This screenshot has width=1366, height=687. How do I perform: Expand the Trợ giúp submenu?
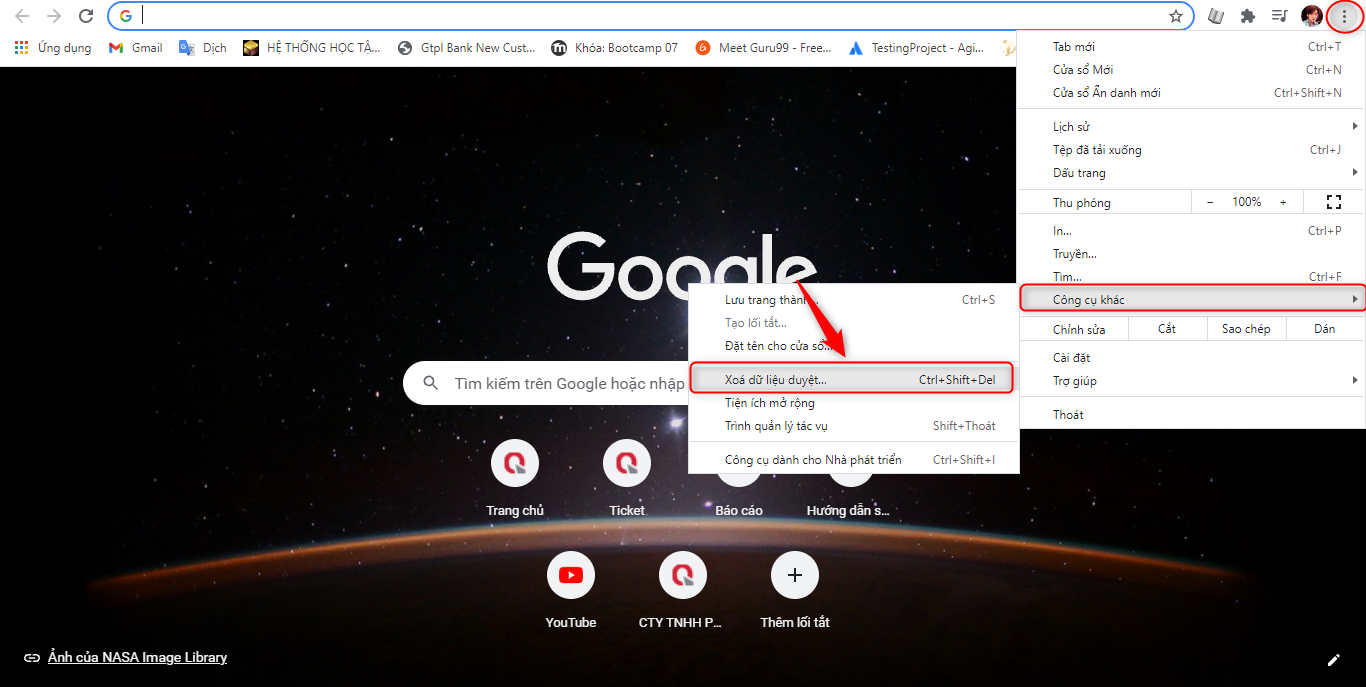pos(1191,381)
